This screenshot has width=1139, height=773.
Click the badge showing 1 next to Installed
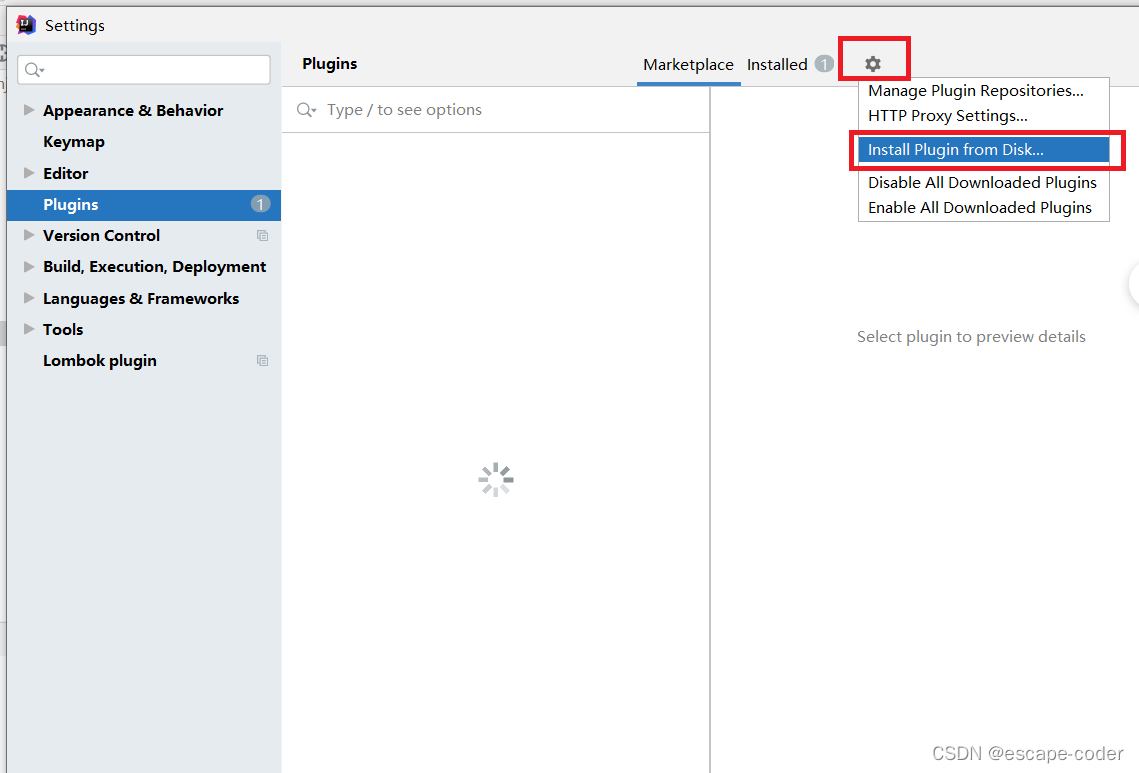(x=824, y=64)
